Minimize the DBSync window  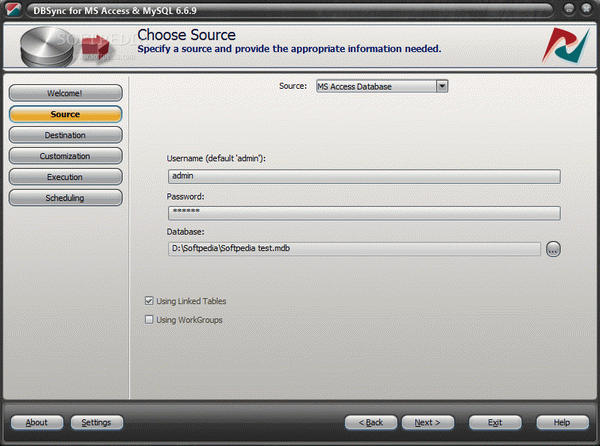point(569,9)
